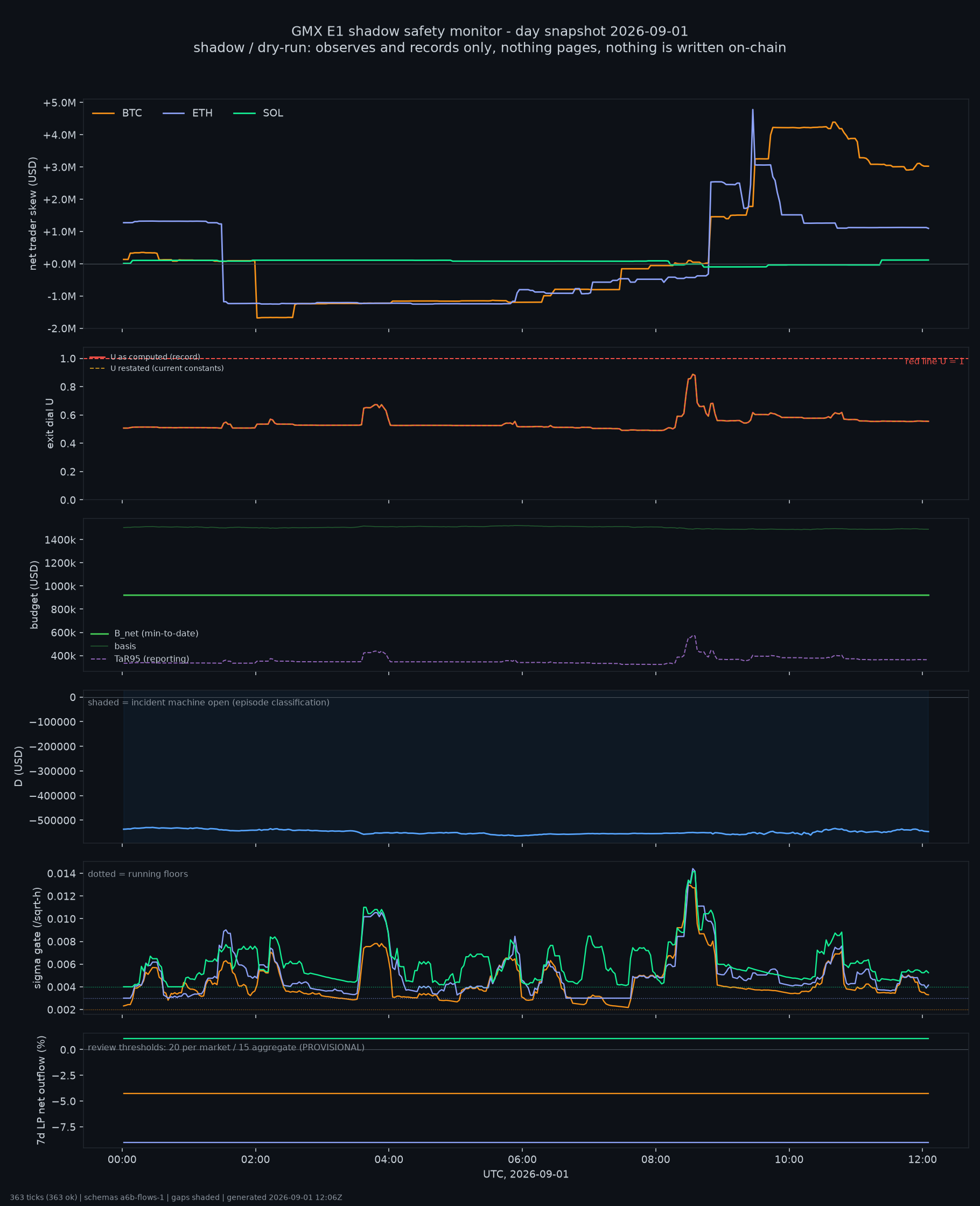The width and height of the screenshot is (980, 1206).
Task: Click the −7.5 outflow tick label
Action: point(63,1127)
